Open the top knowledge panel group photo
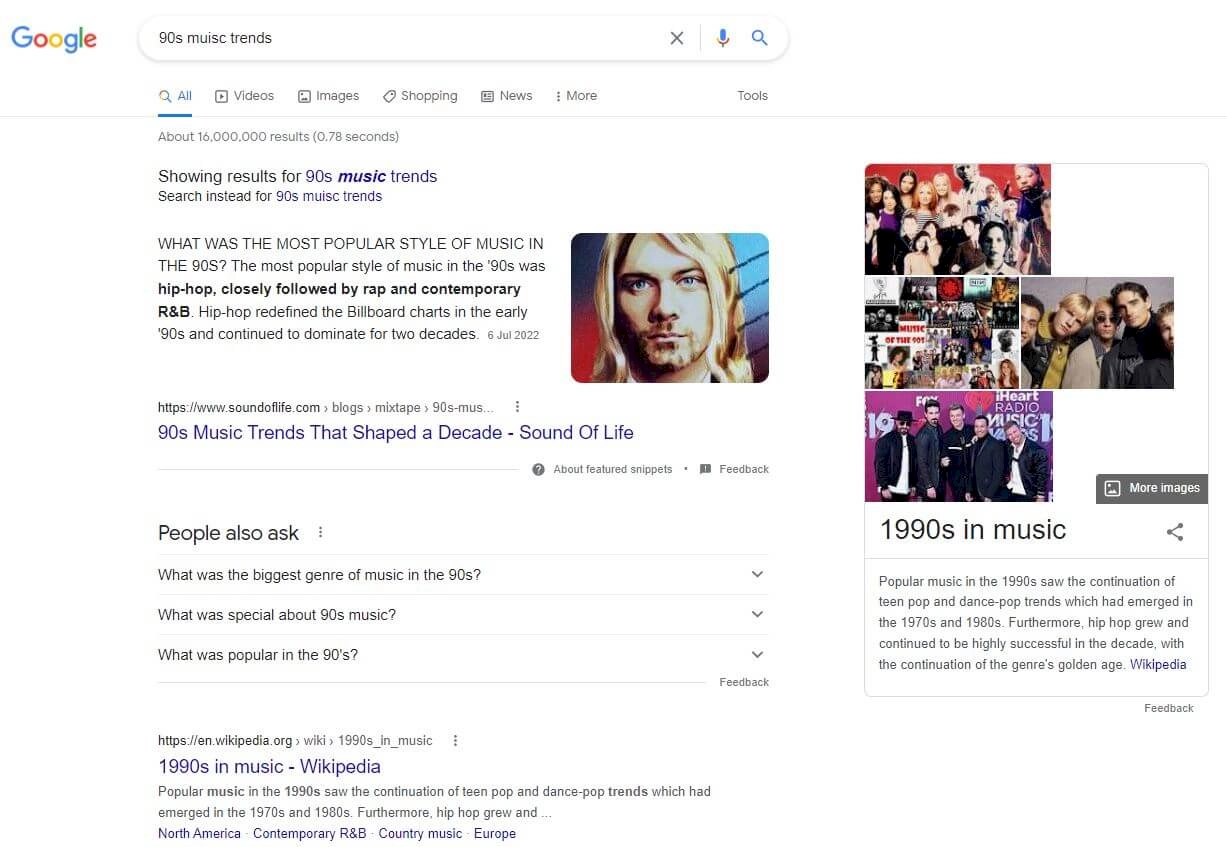Screen dimensions: 1226x847 (958, 219)
